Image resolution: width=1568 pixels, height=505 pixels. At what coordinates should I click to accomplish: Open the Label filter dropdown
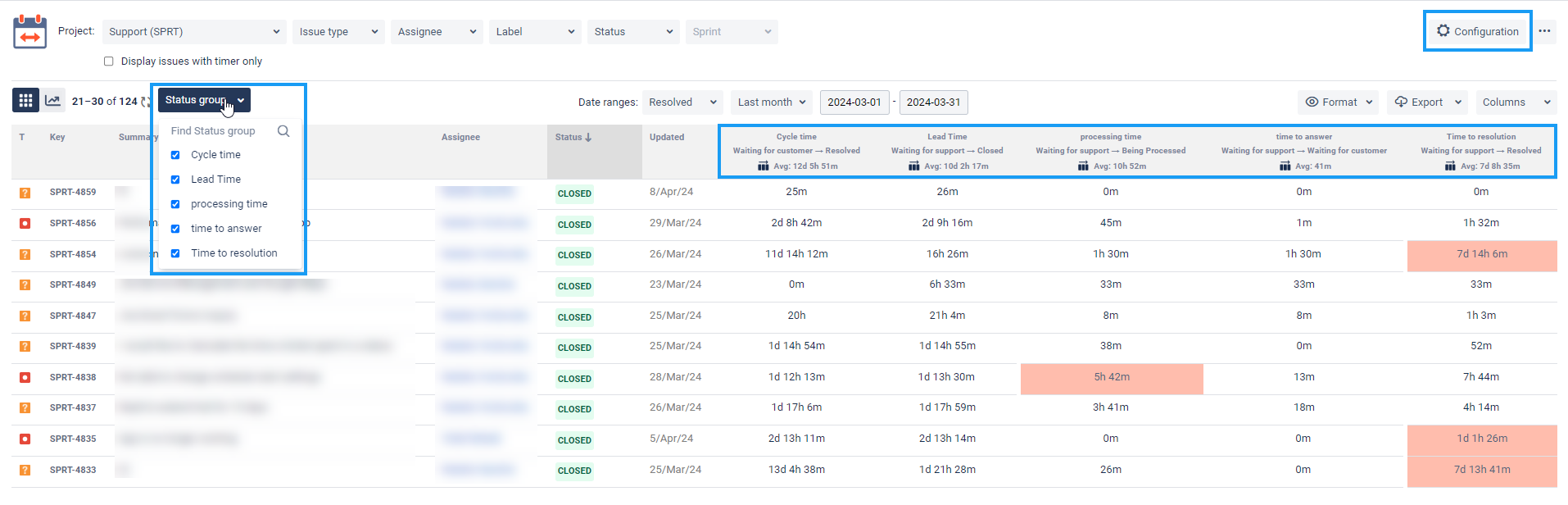point(535,32)
